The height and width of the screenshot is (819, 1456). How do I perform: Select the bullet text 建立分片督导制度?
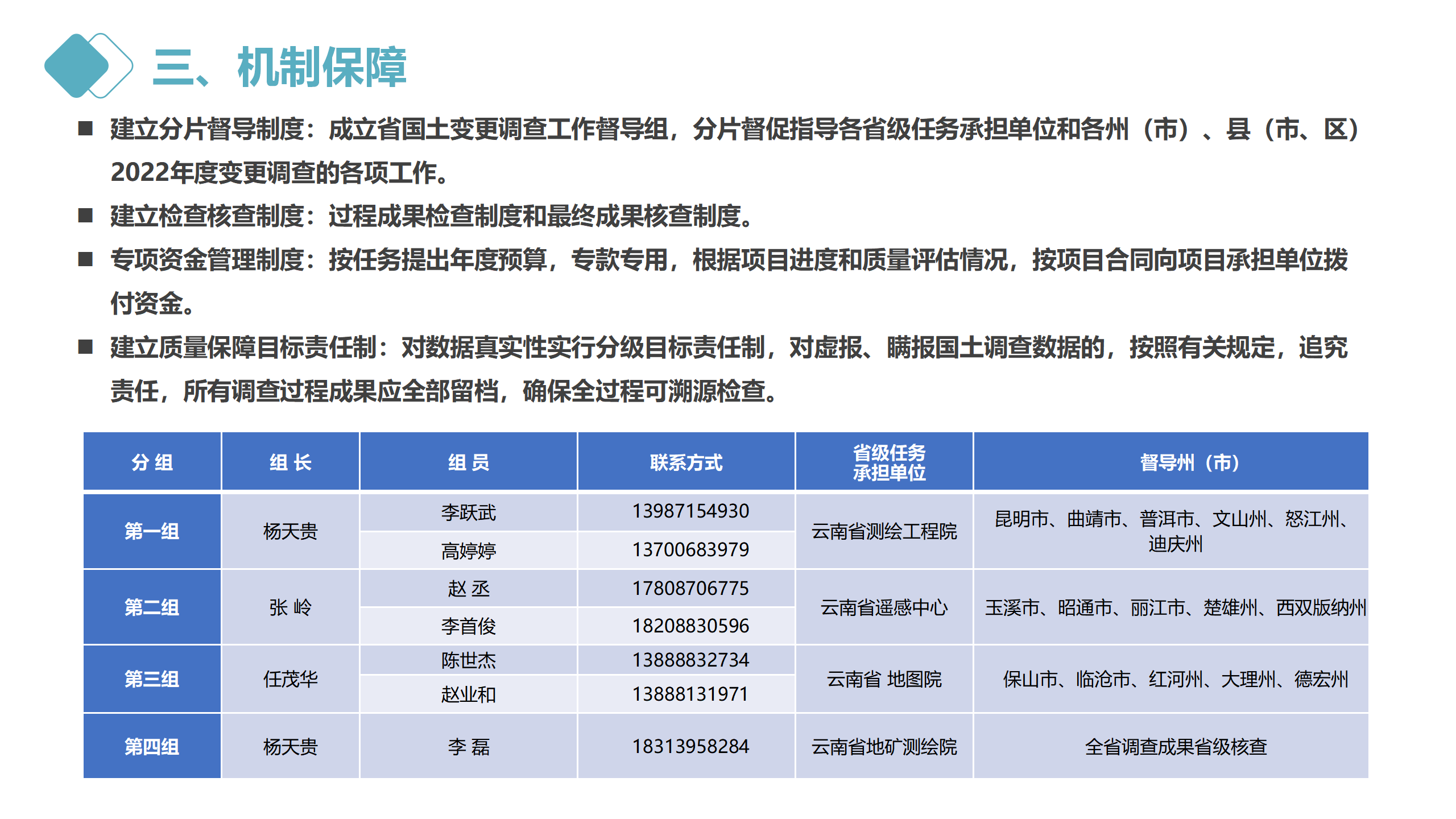[208, 129]
